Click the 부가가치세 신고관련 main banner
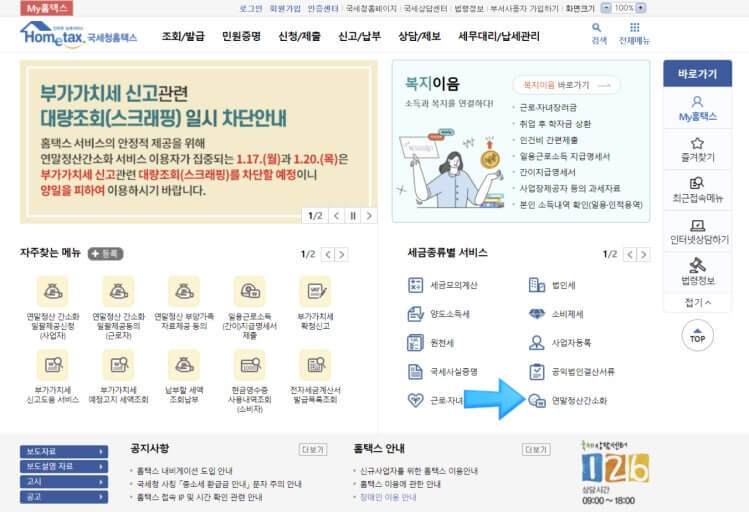The width and height of the screenshot is (749, 512). [x=198, y=141]
